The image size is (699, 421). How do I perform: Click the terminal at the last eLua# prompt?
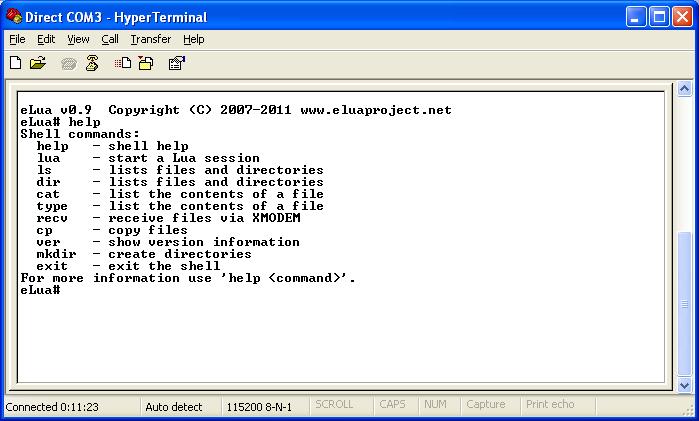coord(66,290)
